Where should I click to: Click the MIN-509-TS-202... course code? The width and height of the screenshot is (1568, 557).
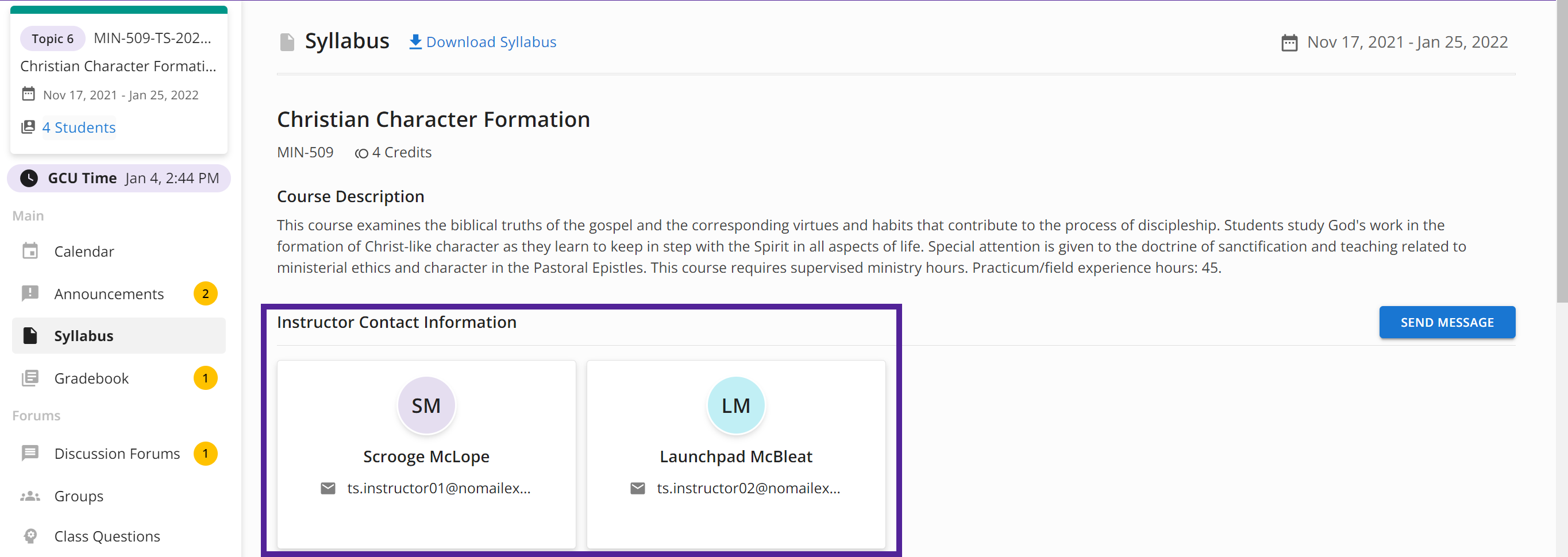click(x=153, y=38)
